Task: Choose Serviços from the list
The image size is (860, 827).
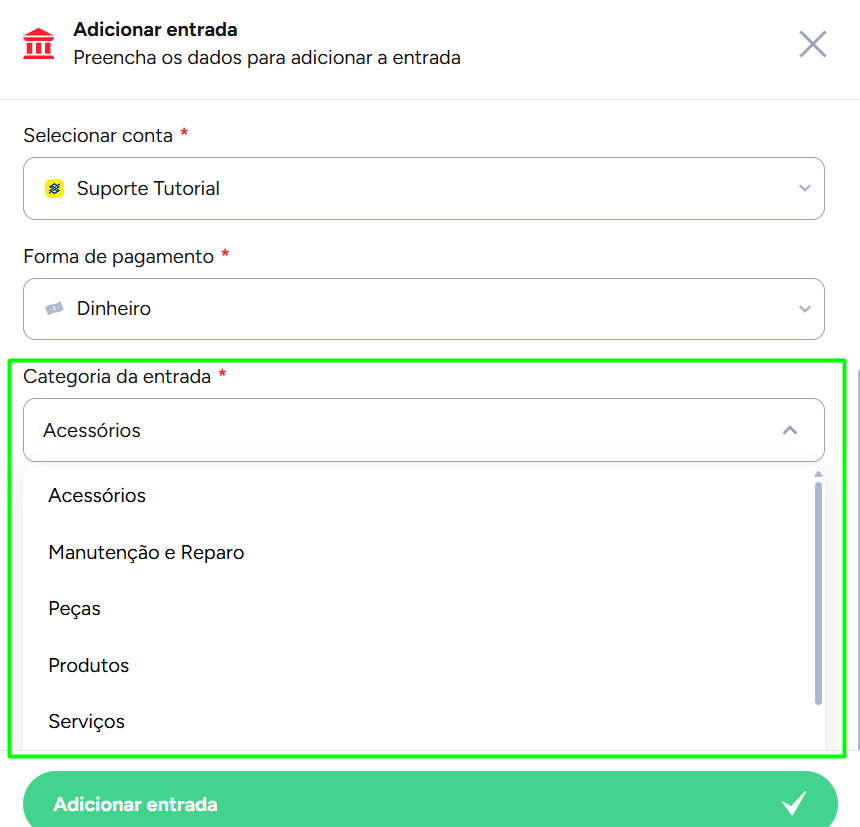Action: (87, 722)
